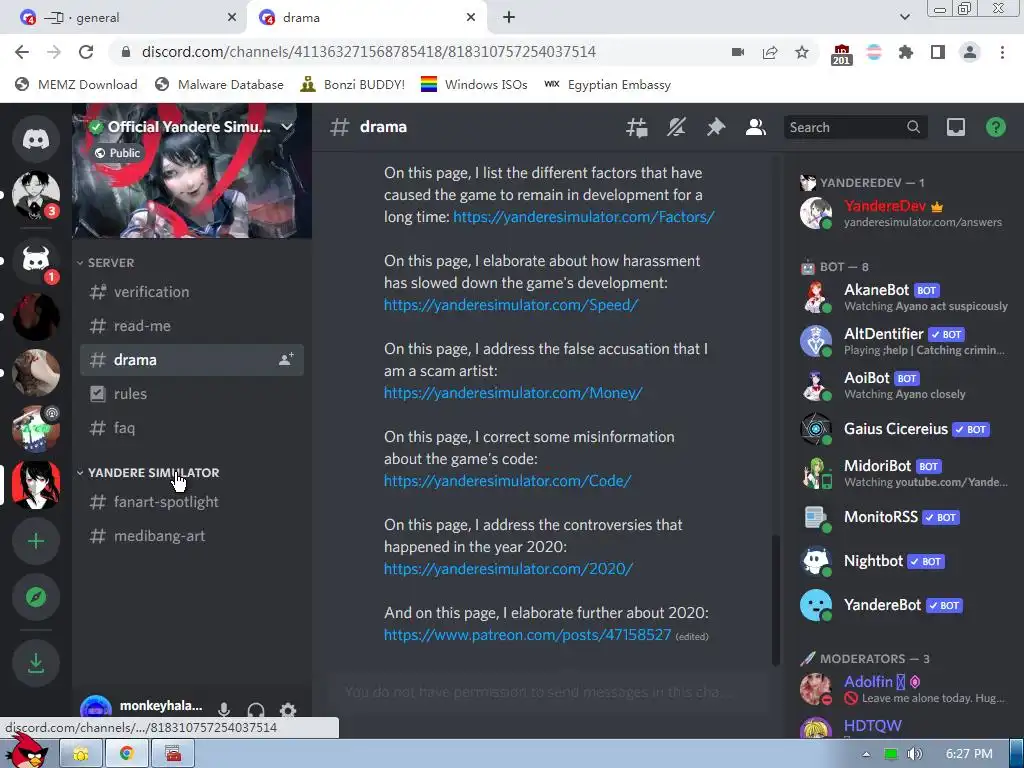Explore public servers compass icon
Screen dimensions: 1024x768
36,597
